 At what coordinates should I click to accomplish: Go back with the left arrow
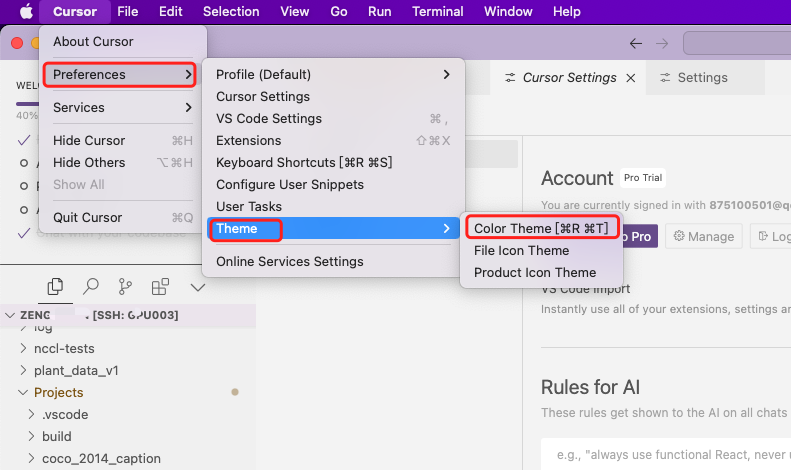tap(636, 43)
